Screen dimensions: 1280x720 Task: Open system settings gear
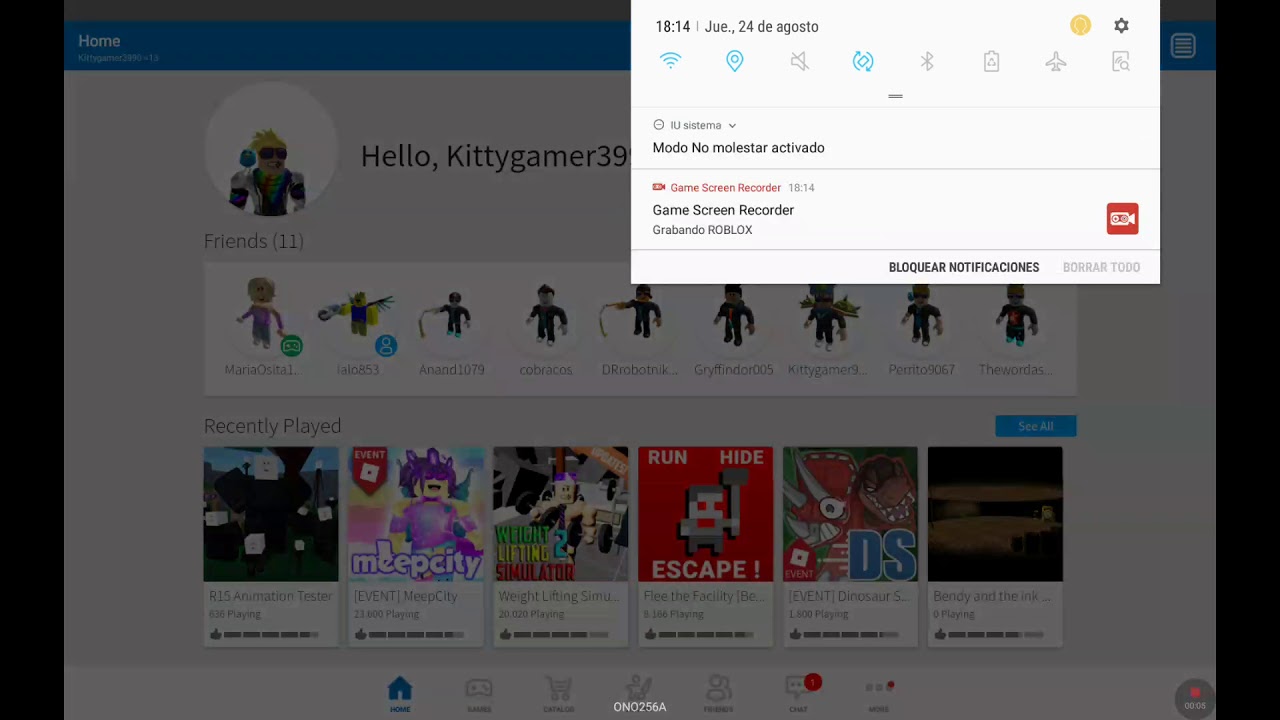click(x=1121, y=26)
